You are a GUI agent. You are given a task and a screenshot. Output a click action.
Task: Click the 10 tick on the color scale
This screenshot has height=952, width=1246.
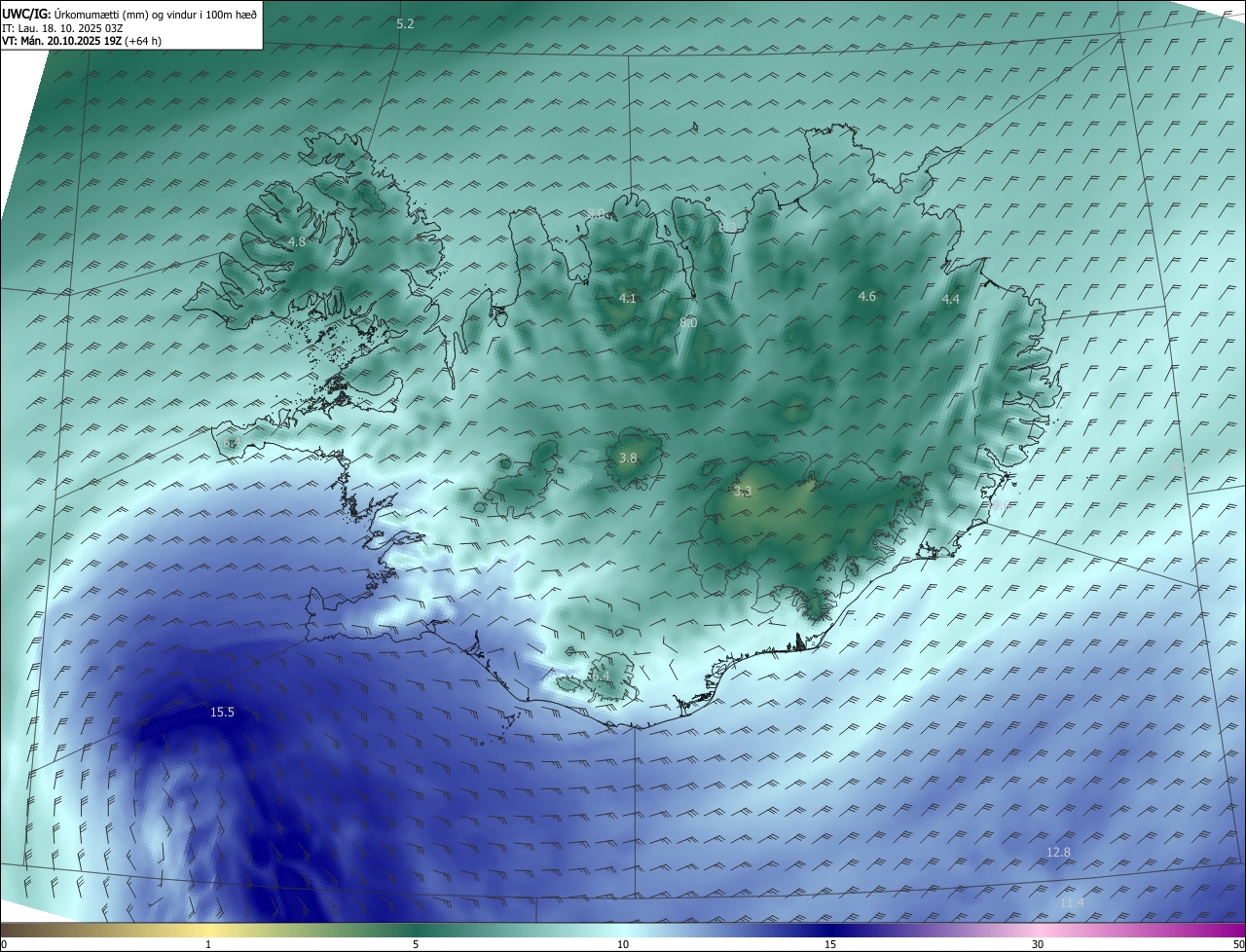coord(623,944)
